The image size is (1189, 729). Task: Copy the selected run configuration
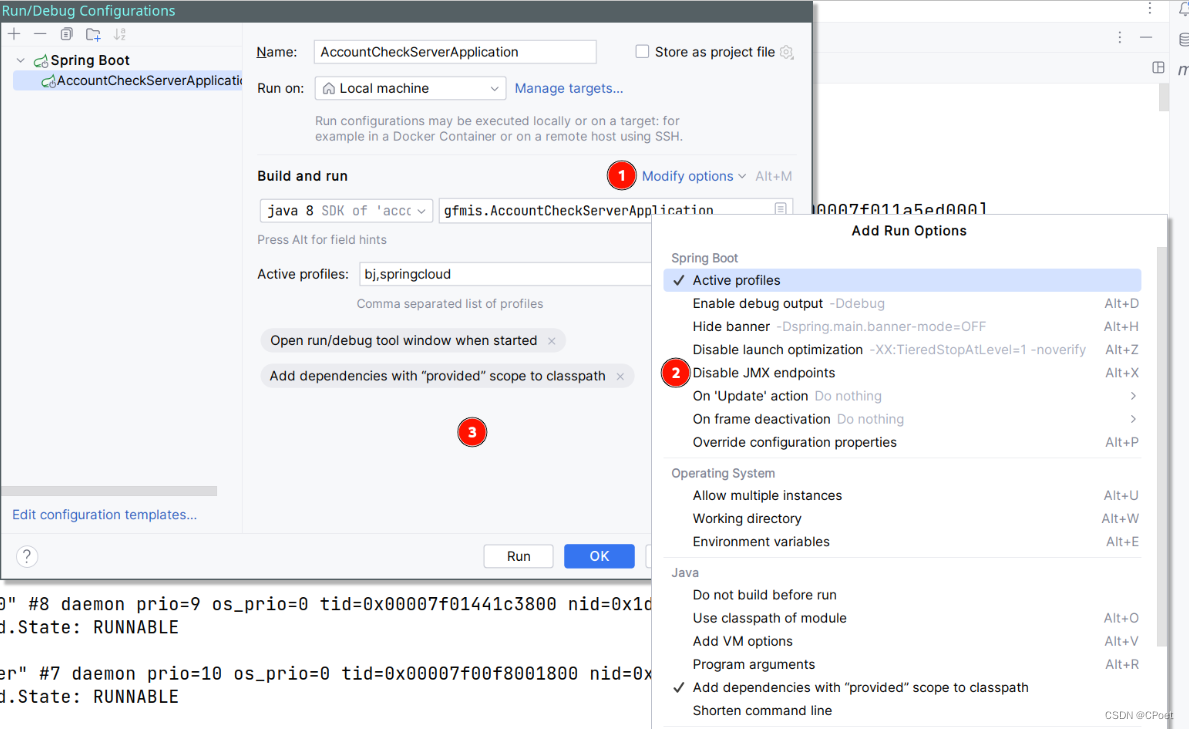(x=67, y=34)
